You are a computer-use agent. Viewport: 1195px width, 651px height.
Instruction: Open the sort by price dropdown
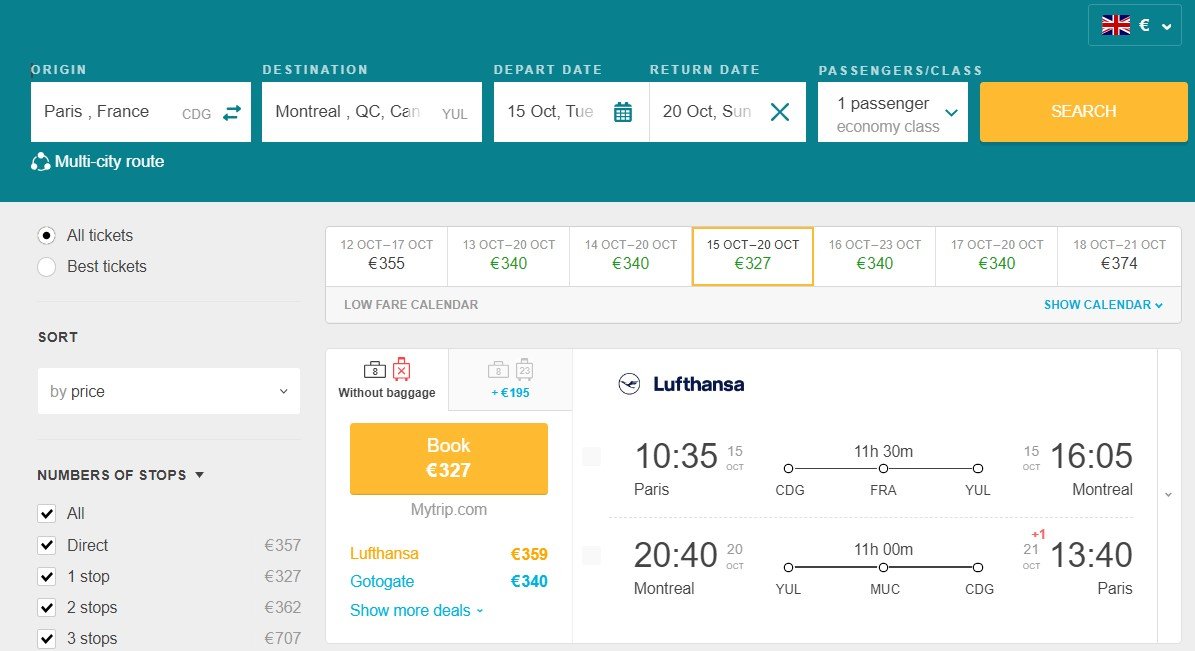tap(168, 391)
